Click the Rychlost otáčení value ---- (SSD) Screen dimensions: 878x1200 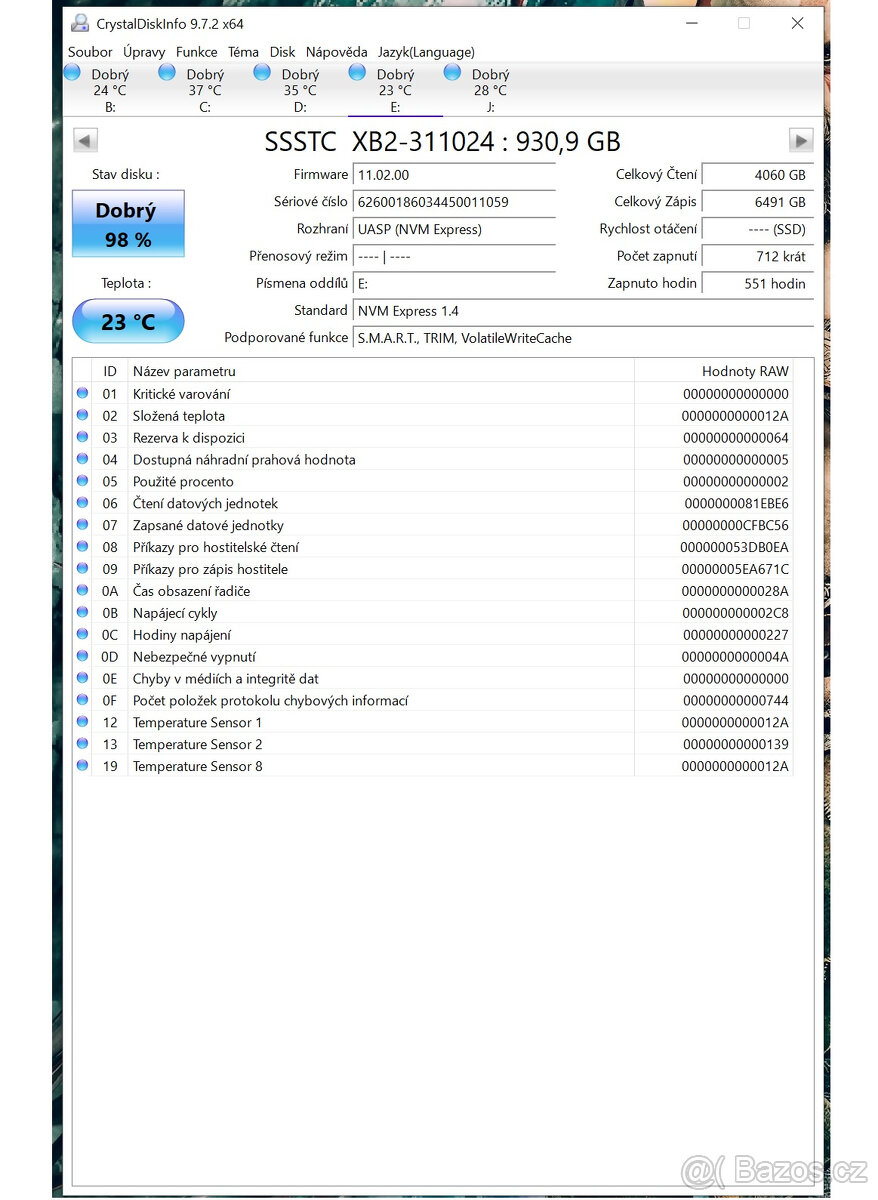click(758, 229)
